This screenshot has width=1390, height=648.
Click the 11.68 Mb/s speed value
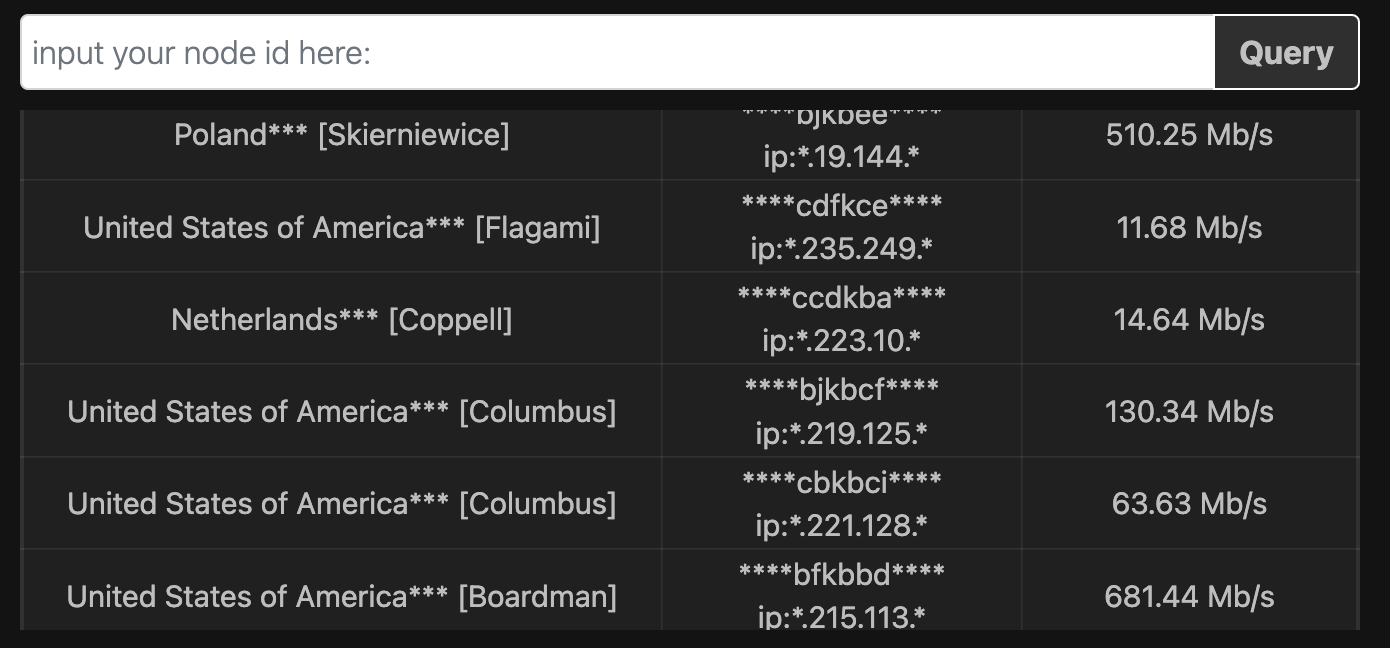[1189, 228]
